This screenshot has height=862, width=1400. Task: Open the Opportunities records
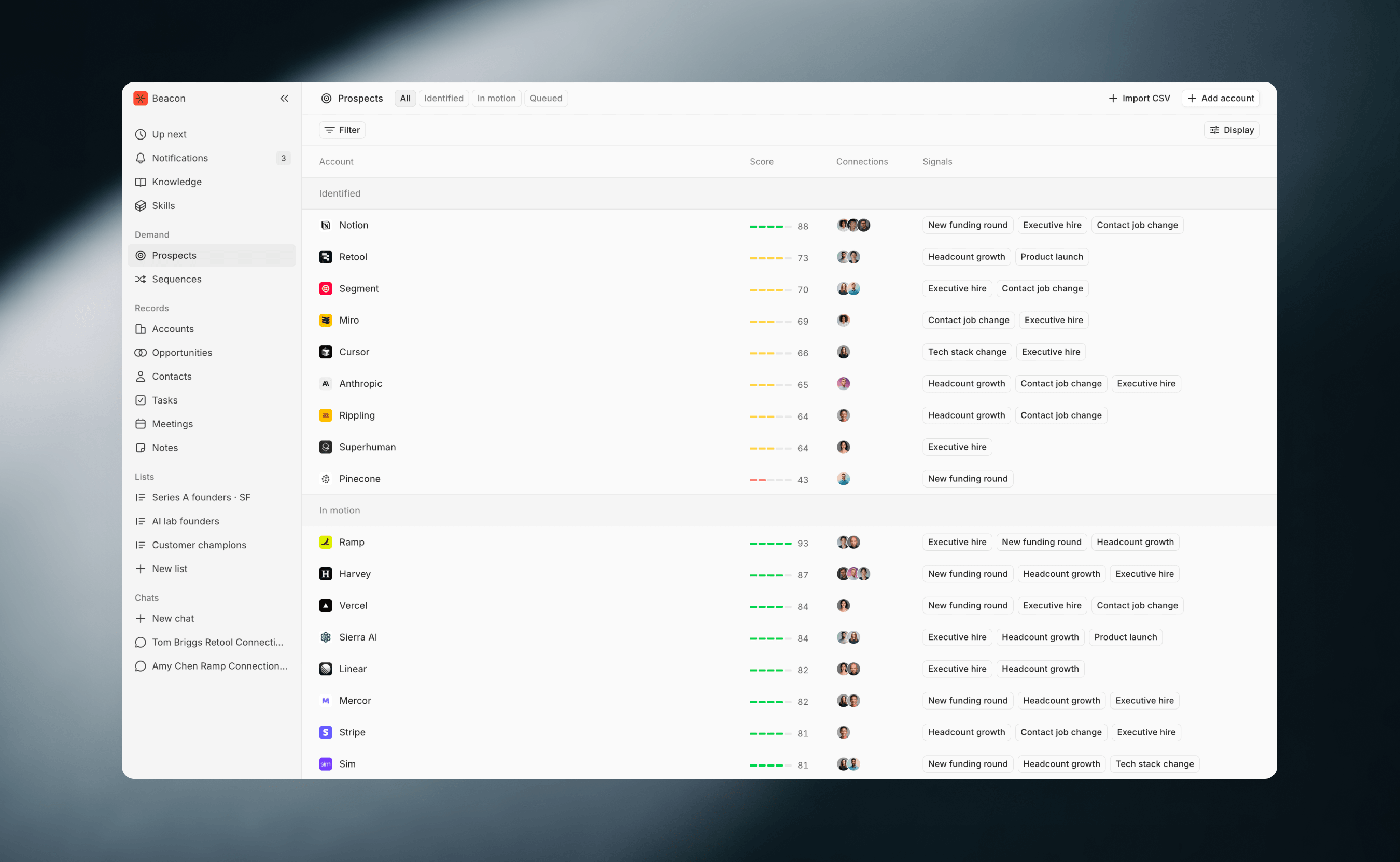[181, 352]
